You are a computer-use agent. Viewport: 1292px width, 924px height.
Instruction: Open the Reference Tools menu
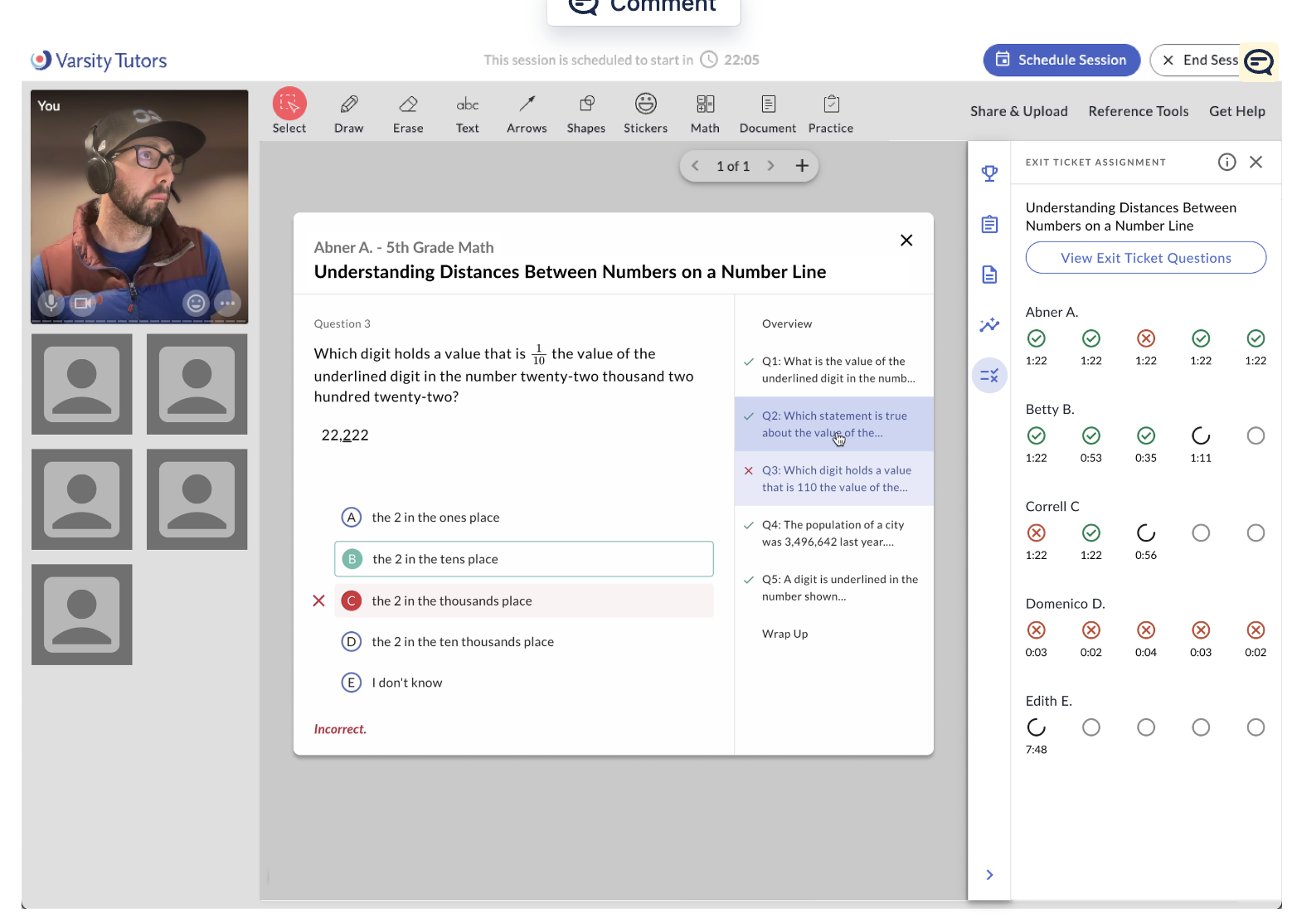(x=1138, y=111)
